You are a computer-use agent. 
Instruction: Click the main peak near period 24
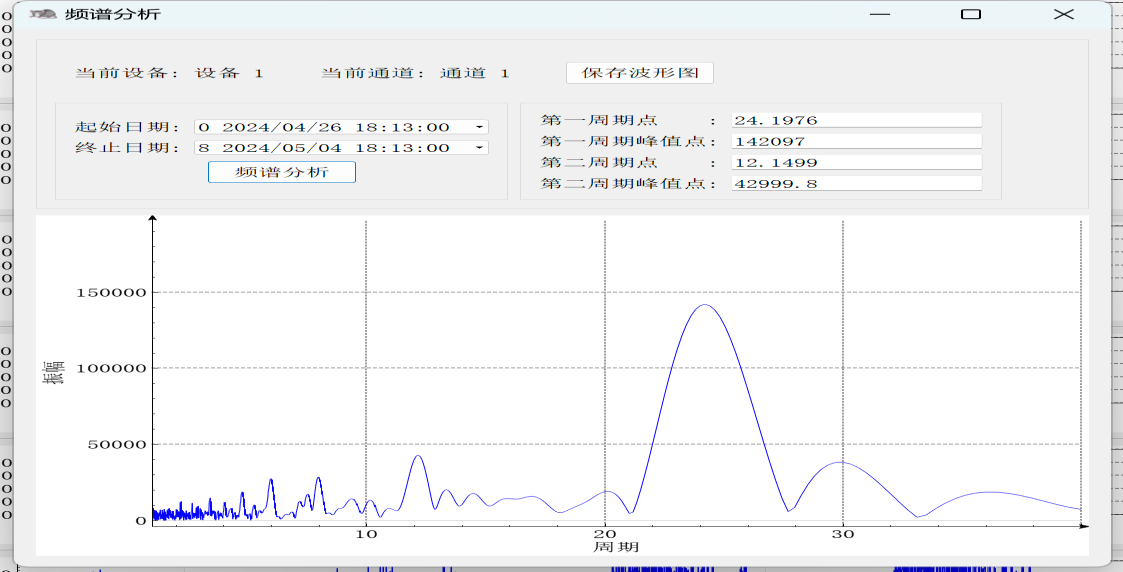click(x=705, y=304)
